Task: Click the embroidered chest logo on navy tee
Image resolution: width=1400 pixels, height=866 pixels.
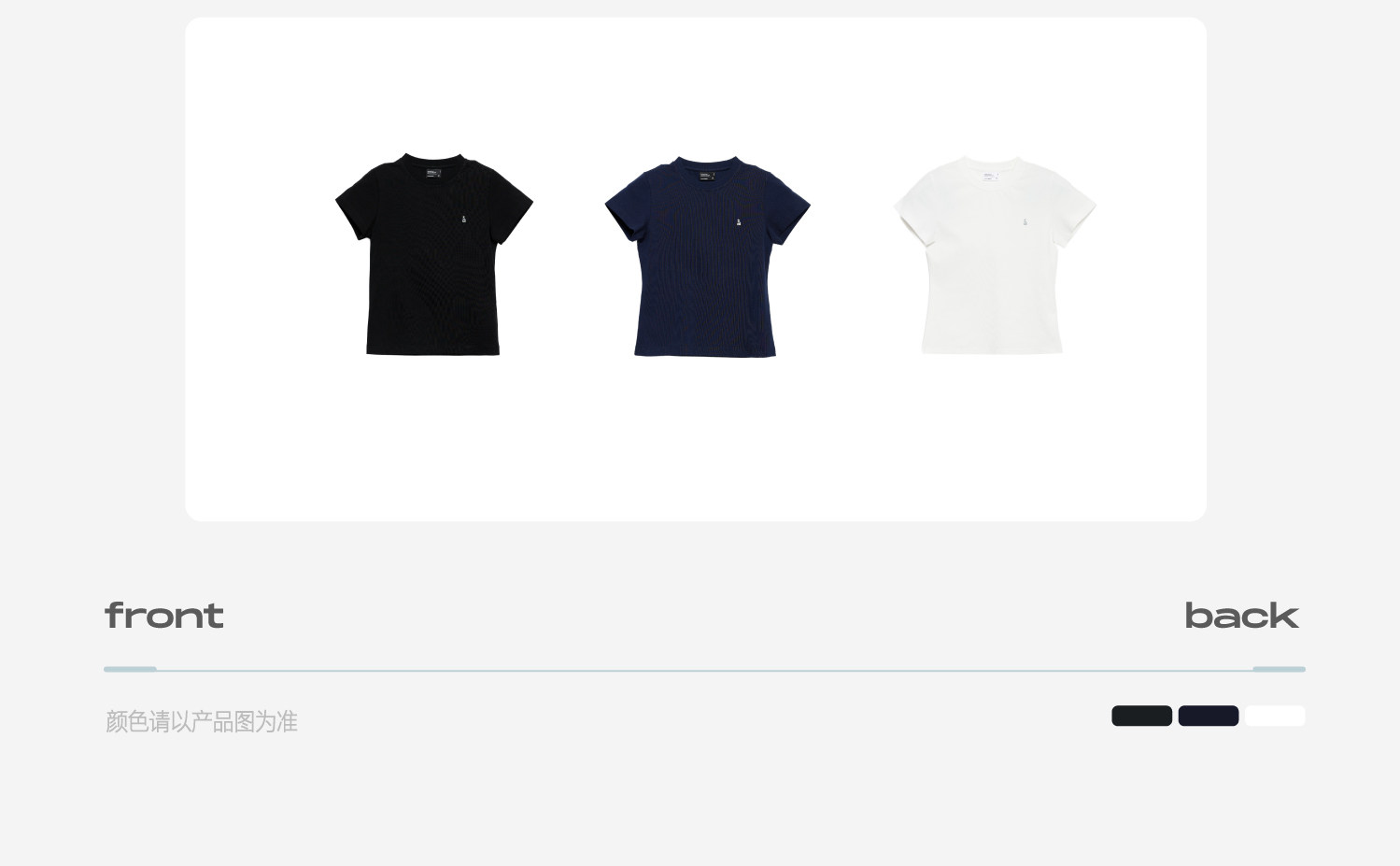Action: (738, 222)
